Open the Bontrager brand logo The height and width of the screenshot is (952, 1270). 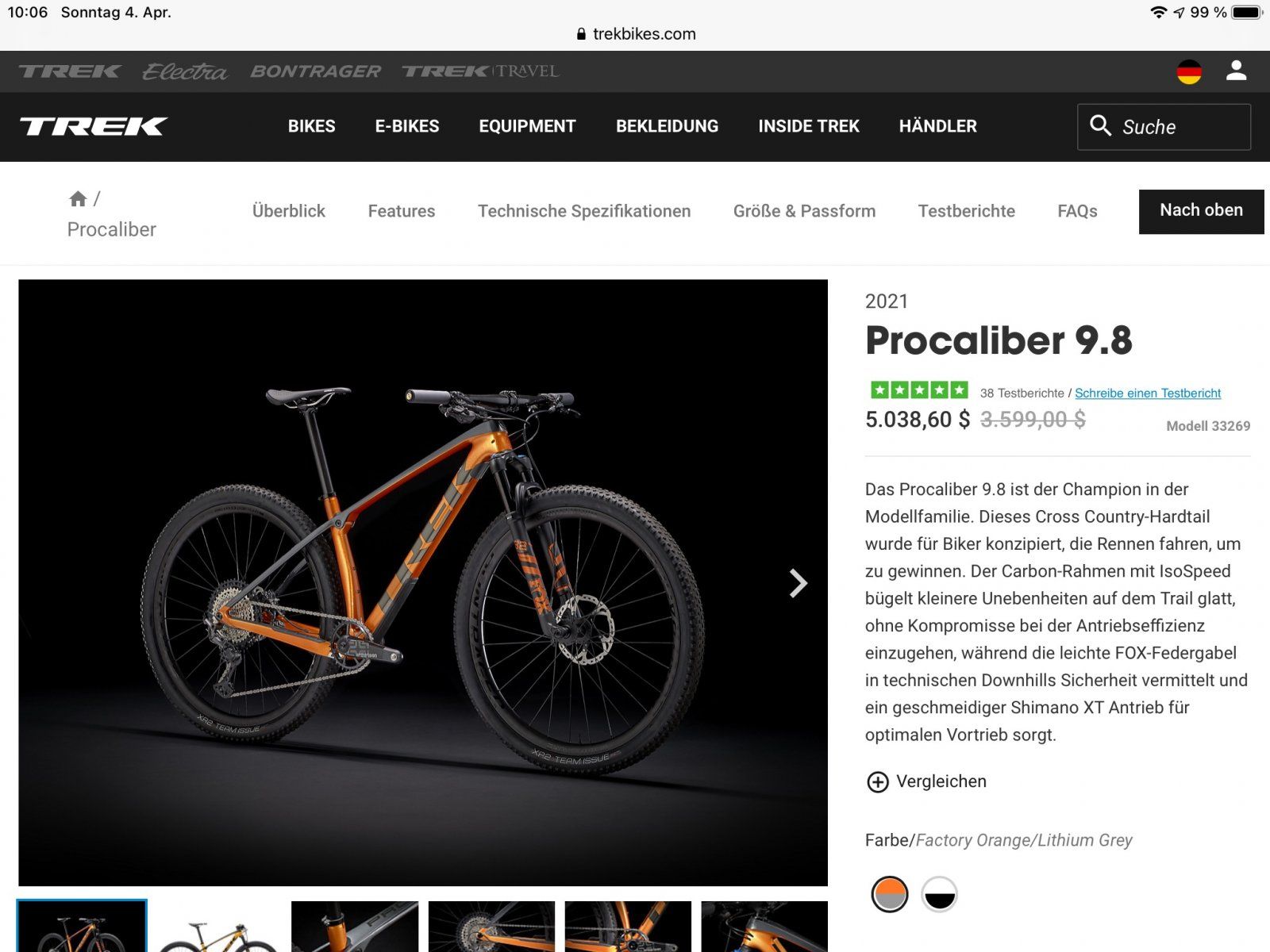tap(316, 71)
